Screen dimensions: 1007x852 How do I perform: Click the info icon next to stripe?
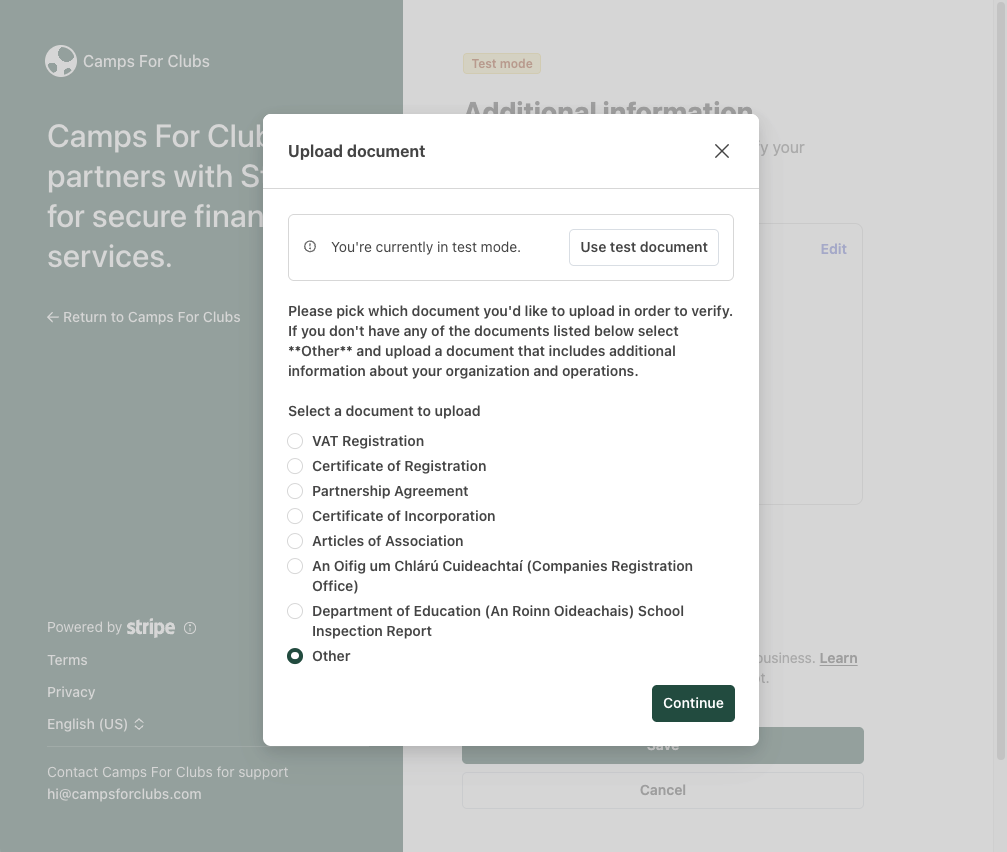190,628
